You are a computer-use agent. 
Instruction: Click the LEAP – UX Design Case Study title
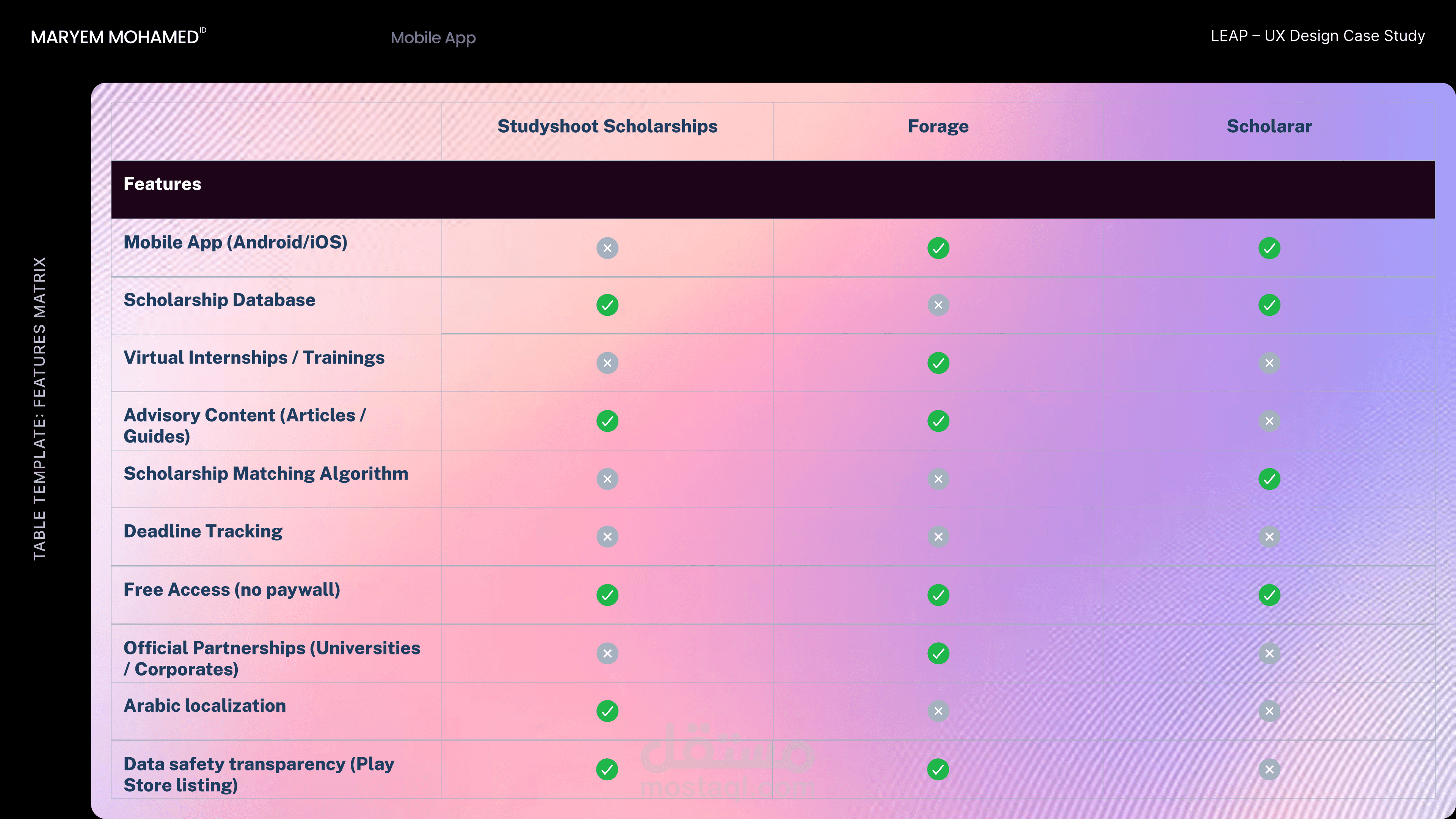[x=1318, y=36]
